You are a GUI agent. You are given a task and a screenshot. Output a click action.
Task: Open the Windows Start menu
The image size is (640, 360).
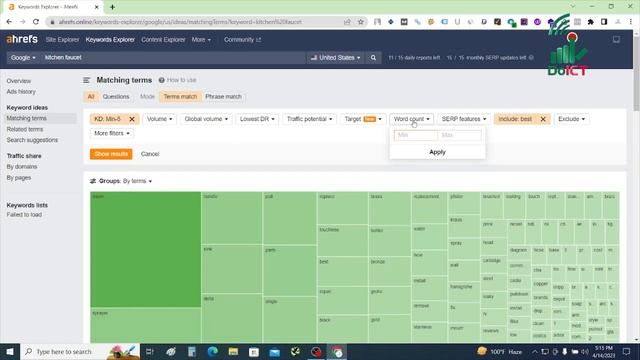coord(10,351)
